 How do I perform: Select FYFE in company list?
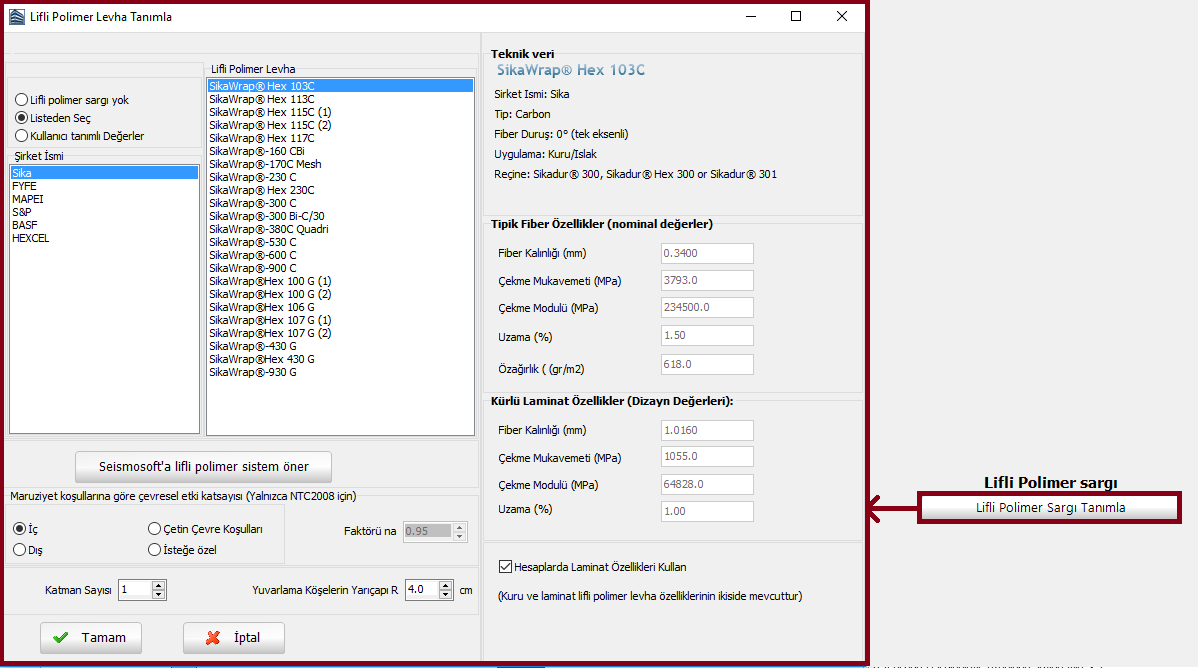[24, 186]
